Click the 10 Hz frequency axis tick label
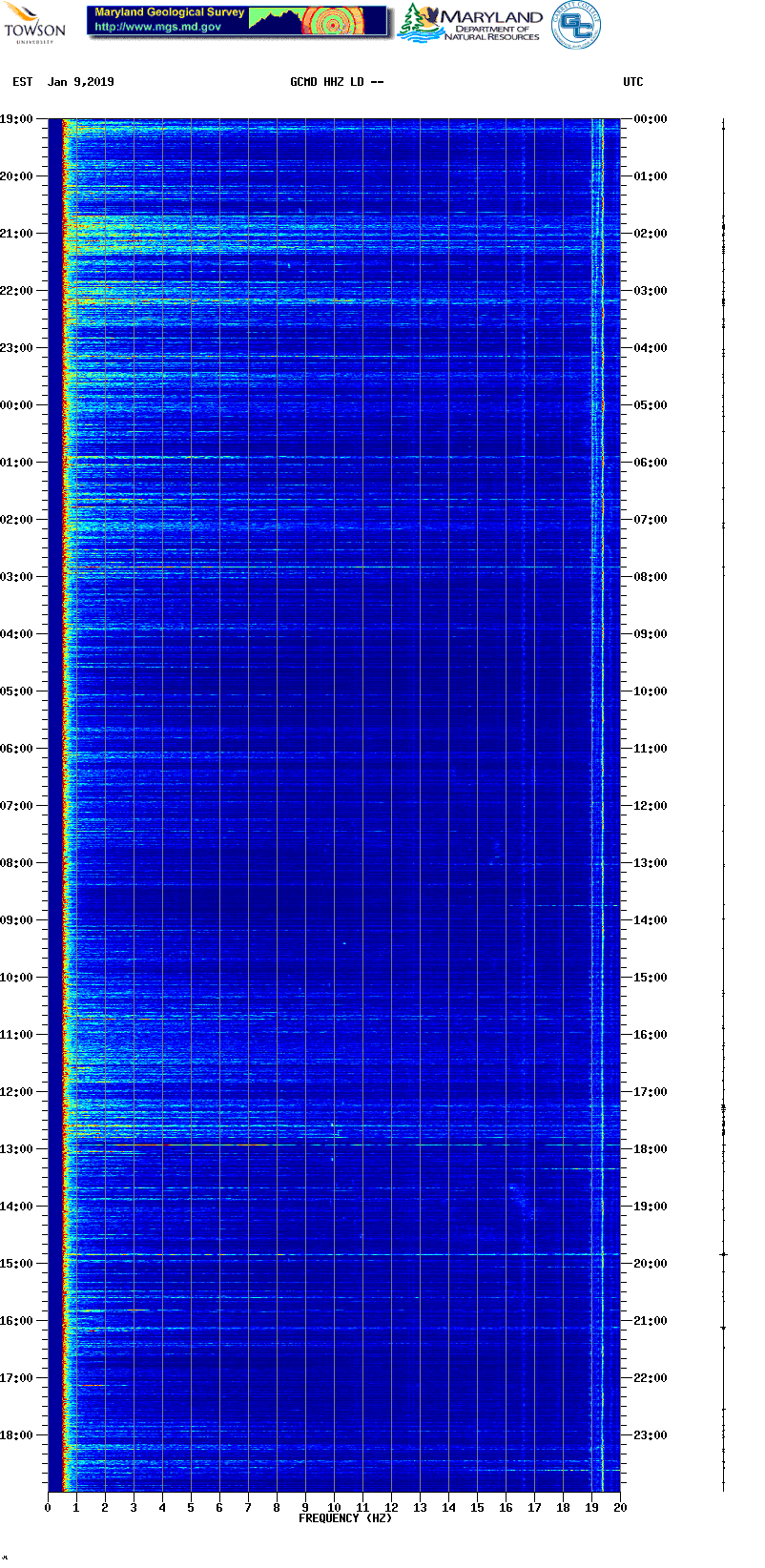The image size is (765, 1568). tap(334, 1507)
